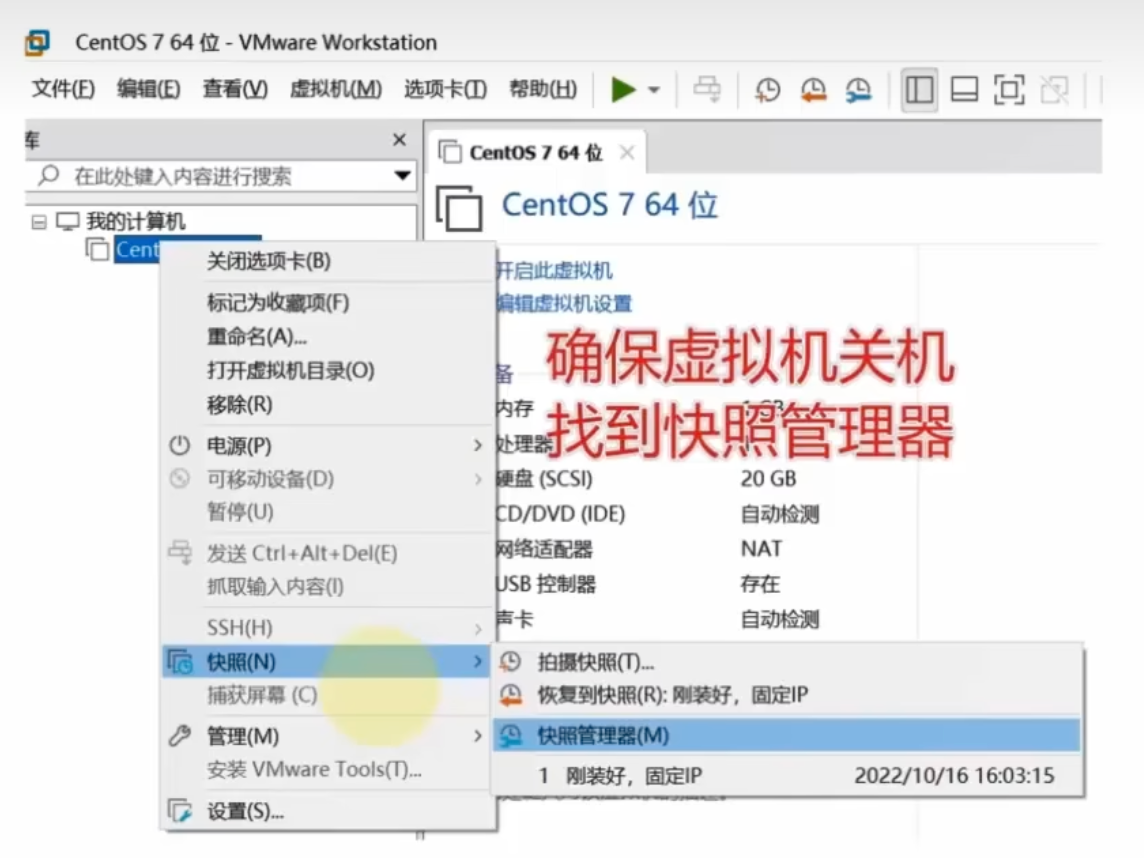Click the send Ctrl+Alt+Del toolbar icon

click(x=706, y=89)
